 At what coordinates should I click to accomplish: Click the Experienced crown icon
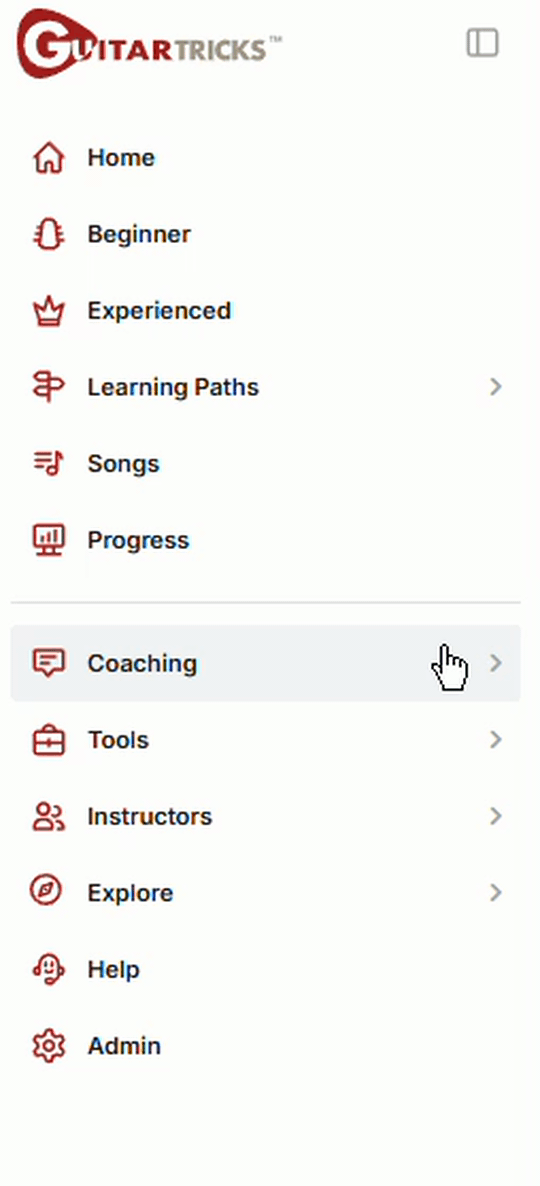48,311
